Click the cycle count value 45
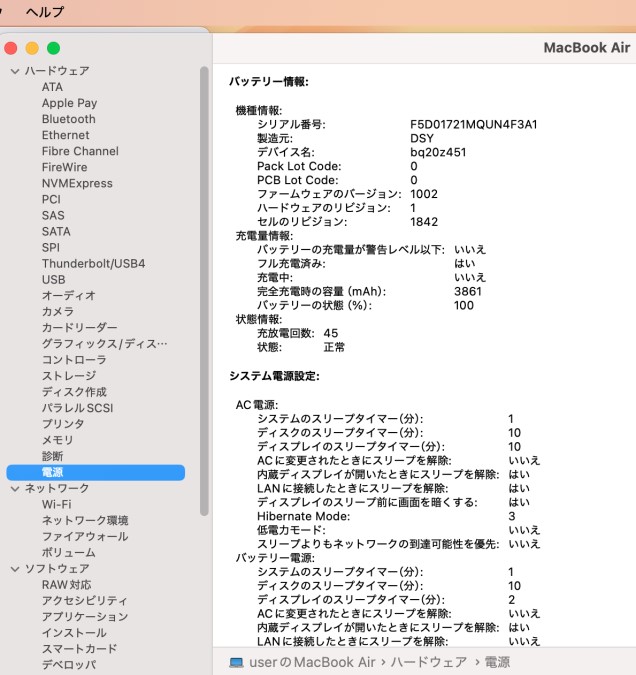The image size is (636, 675). (331, 334)
